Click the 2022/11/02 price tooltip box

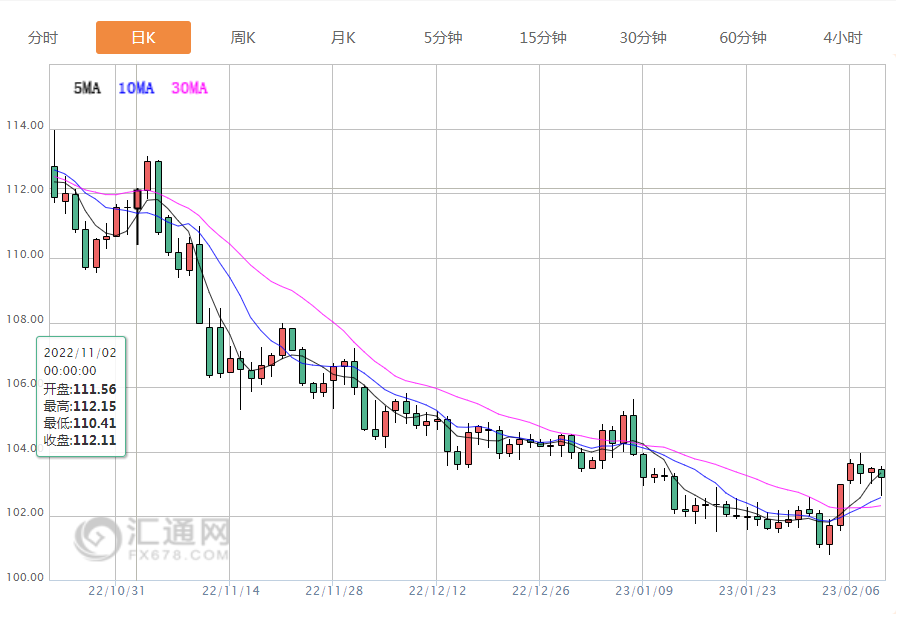click(x=81, y=396)
